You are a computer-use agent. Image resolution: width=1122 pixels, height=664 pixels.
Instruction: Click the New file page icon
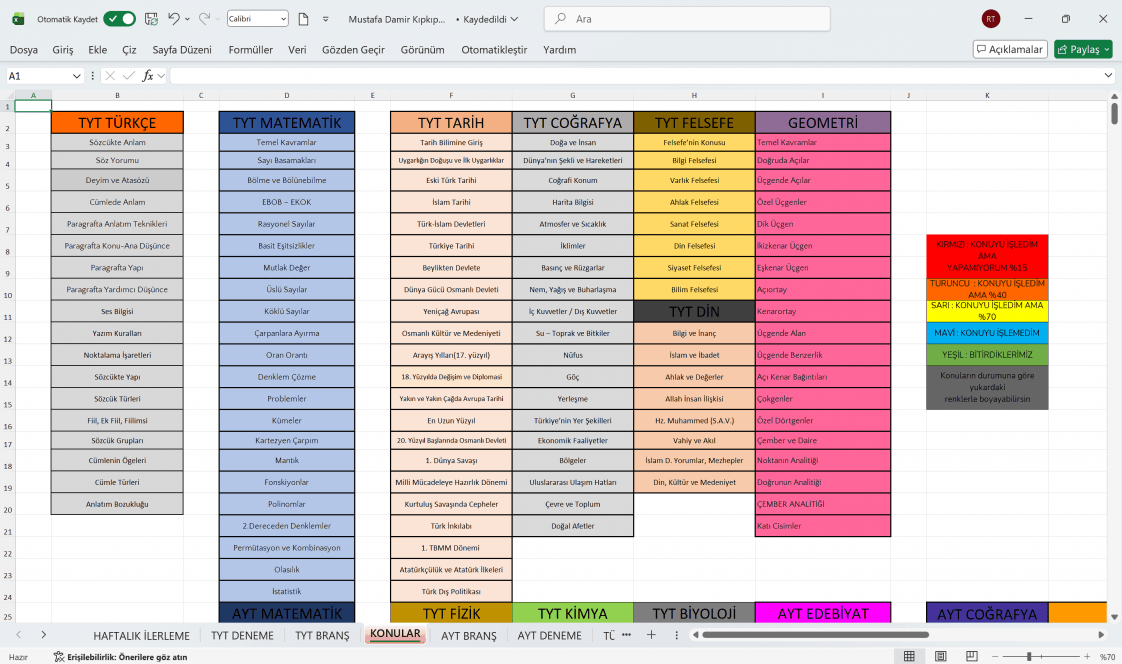(303, 19)
